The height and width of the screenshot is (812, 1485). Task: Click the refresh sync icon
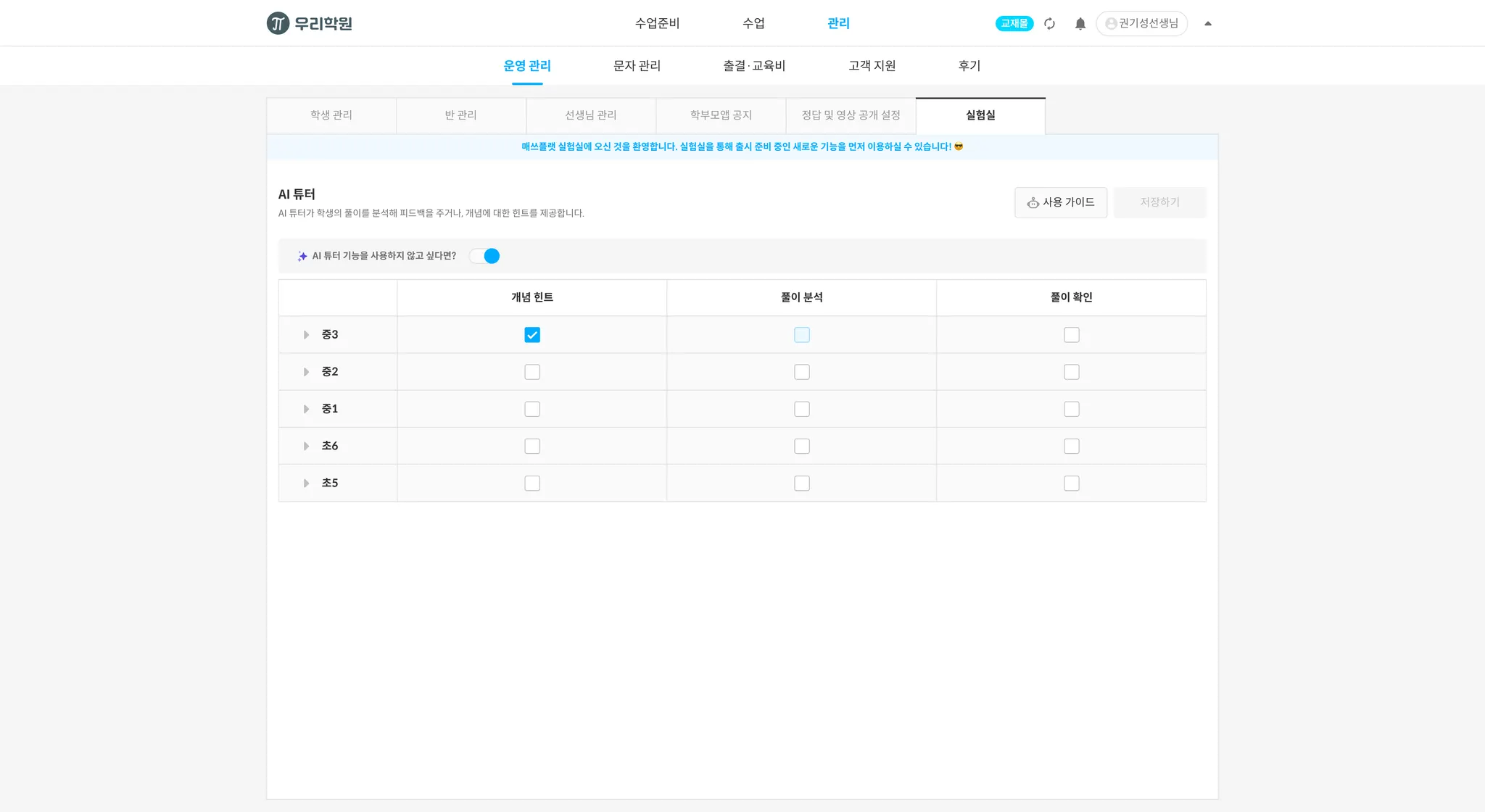1049,24
